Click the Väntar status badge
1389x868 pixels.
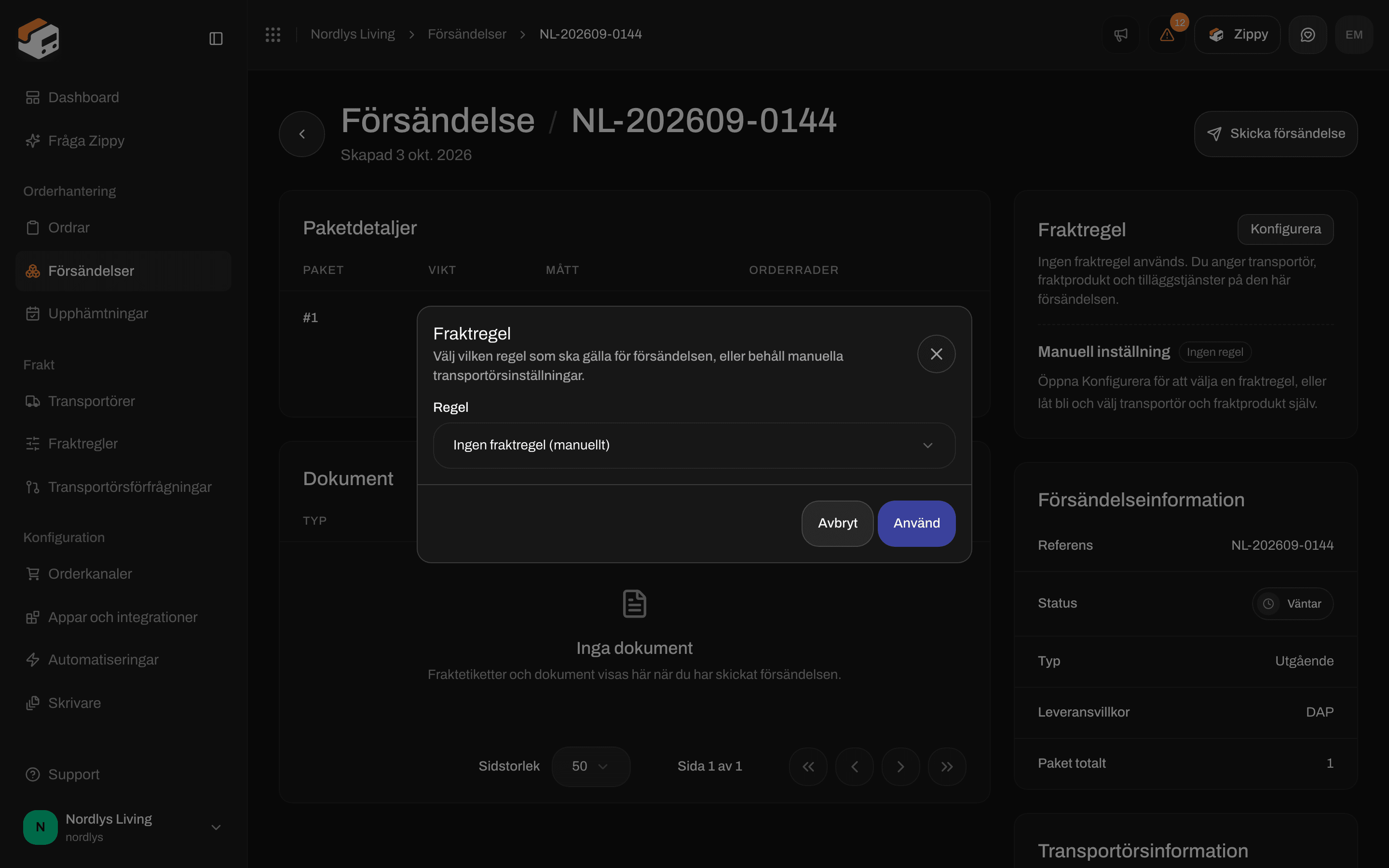pos(1293,603)
